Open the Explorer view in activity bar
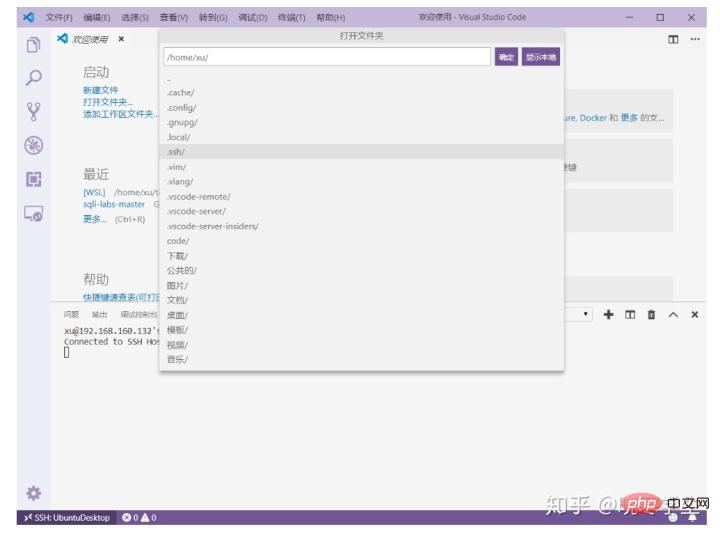 coord(33,45)
